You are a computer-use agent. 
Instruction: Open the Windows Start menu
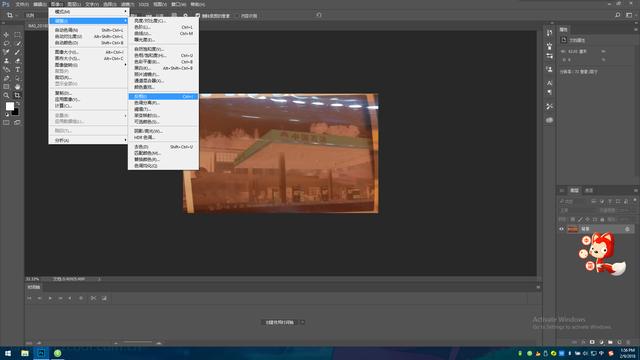tap(8, 353)
